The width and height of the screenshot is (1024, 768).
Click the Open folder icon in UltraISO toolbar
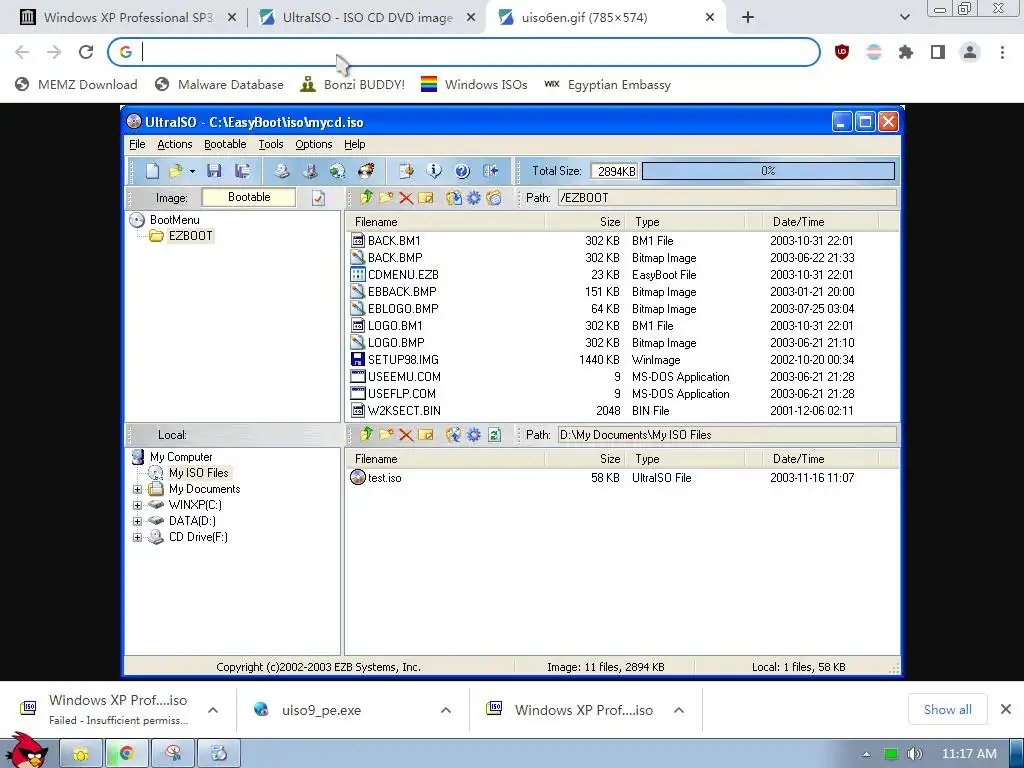175,171
